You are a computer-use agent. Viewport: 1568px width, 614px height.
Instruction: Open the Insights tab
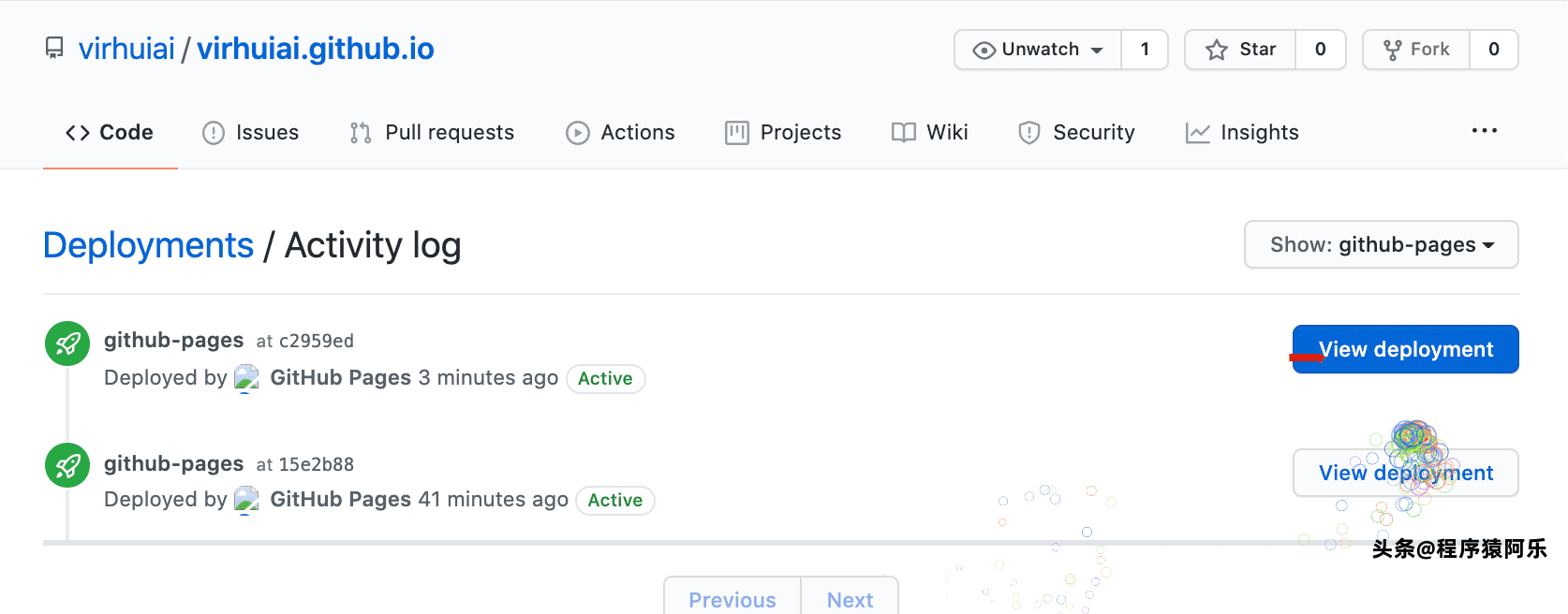click(1242, 133)
